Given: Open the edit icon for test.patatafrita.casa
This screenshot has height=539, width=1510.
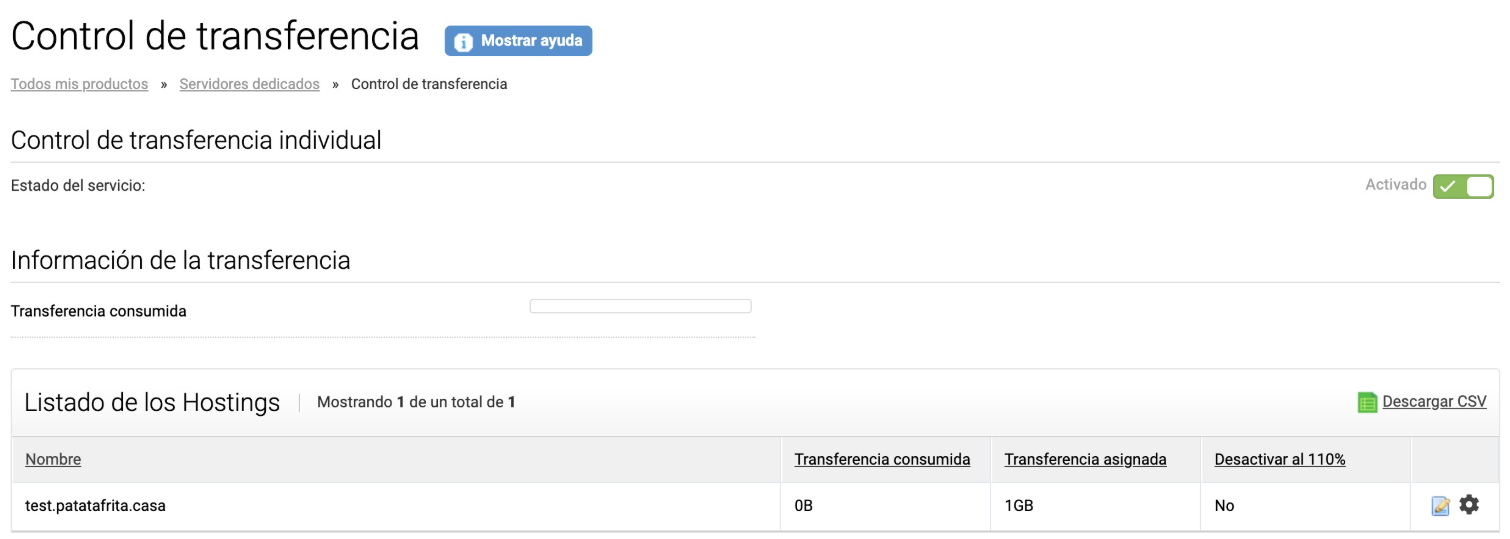Looking at the screenshot, I should (x=1441, y=506).
